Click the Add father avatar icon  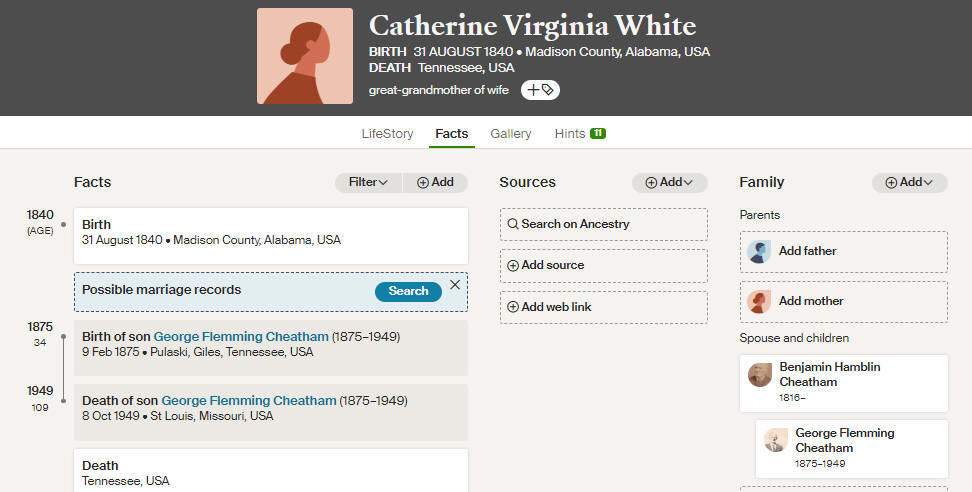[x=759, y=252]
